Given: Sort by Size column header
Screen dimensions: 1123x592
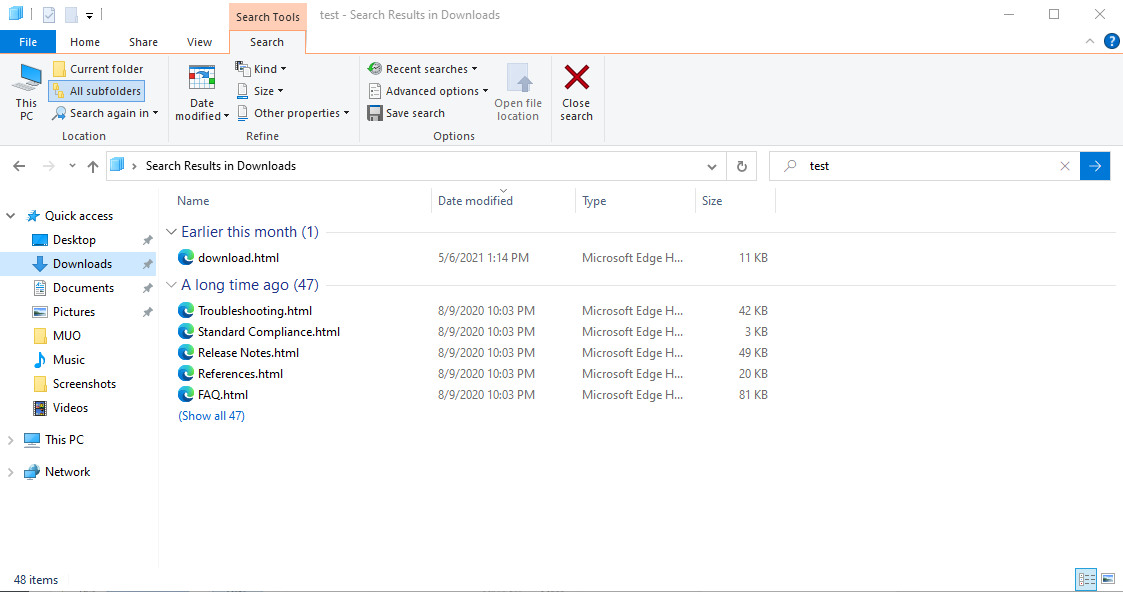Looking at the screenshot, I should (712, 201).
